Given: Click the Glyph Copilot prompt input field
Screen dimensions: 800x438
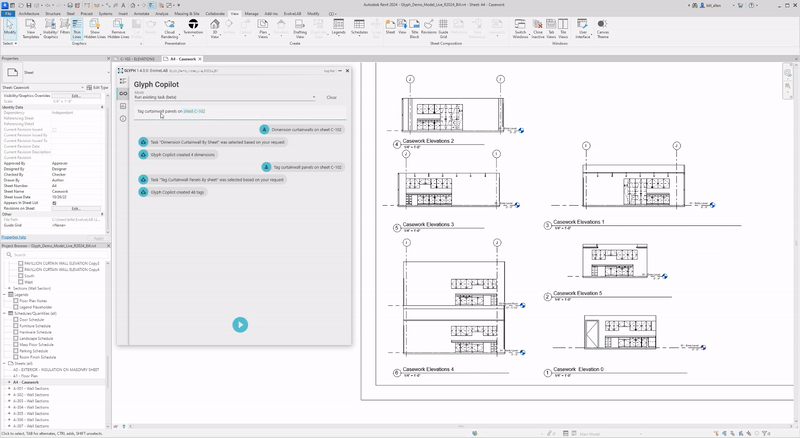Looking at the screenshot, I should click(240, 111).
